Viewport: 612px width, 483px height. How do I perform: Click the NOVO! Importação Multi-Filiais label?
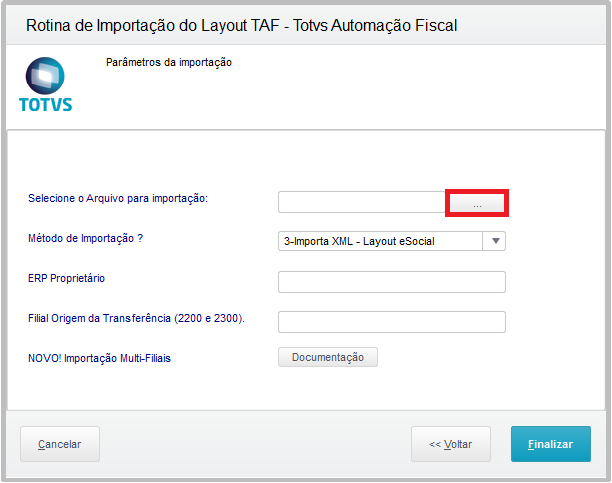[100, 358]
